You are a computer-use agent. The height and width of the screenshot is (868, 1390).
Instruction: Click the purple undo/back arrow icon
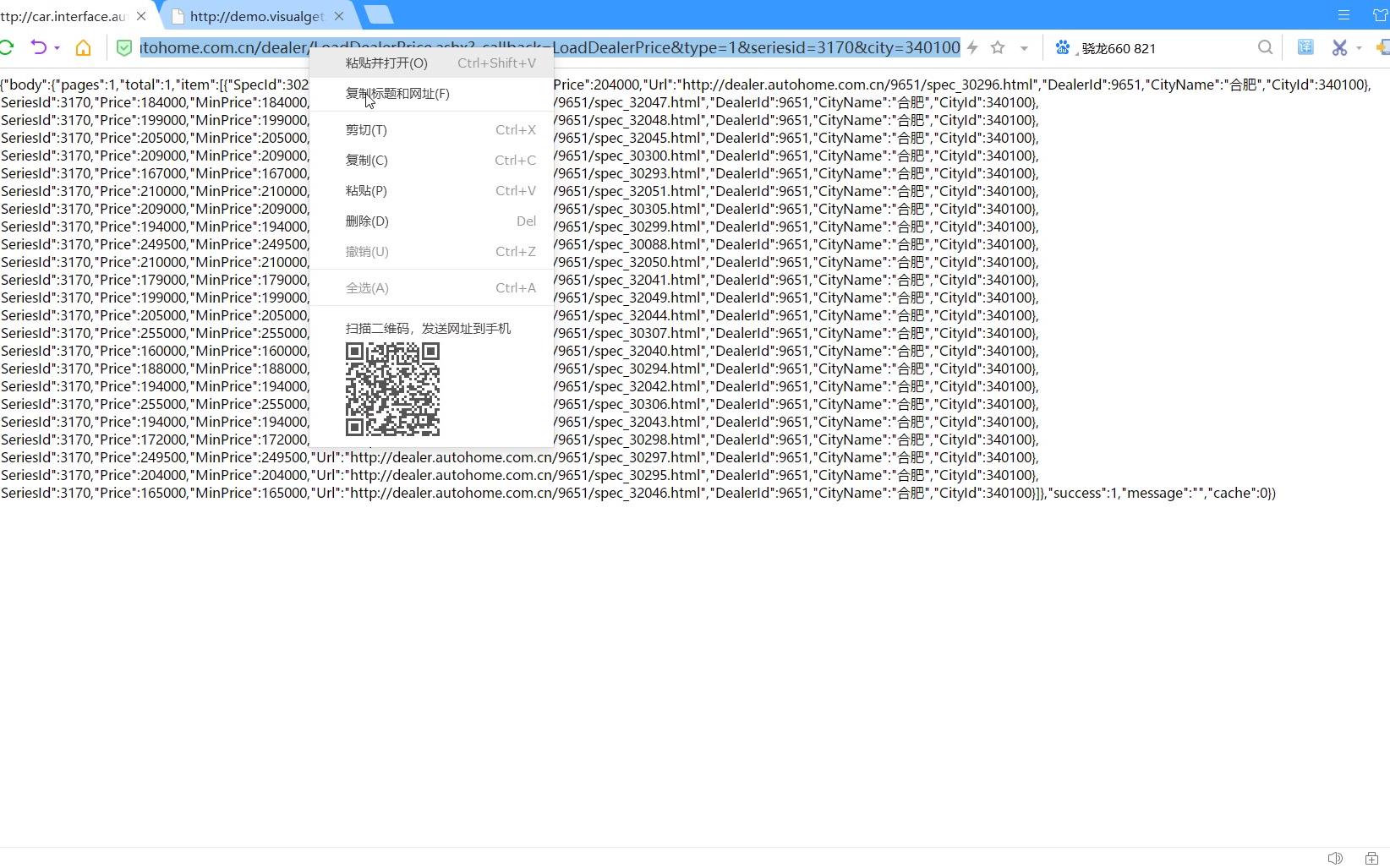(x=38, y=47)
